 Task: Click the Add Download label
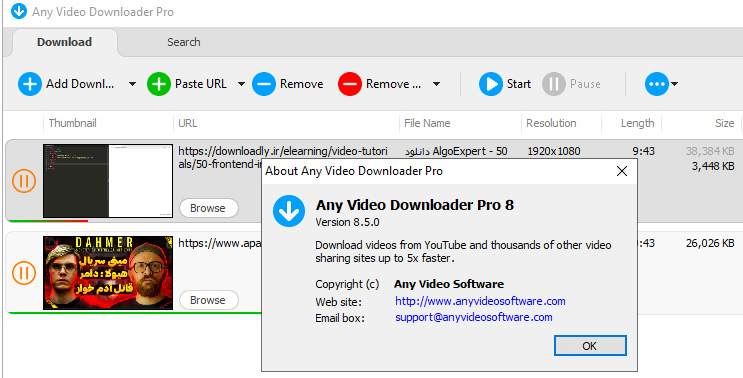[x=80, y=84]
